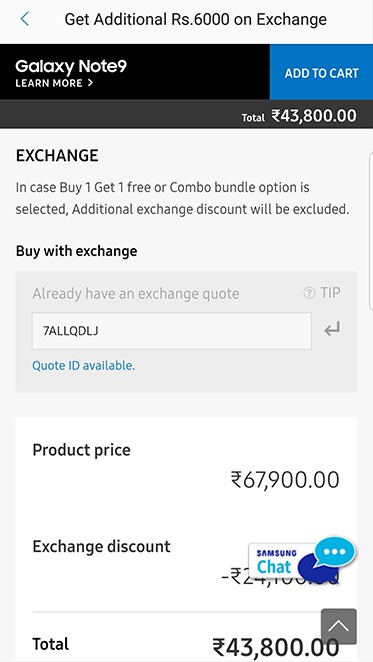The width and height of the screenshot is (373, 662).
Task: Select the page title 'Get Additional Rs.6000 on Exchange'
Action: click(196, 19)
